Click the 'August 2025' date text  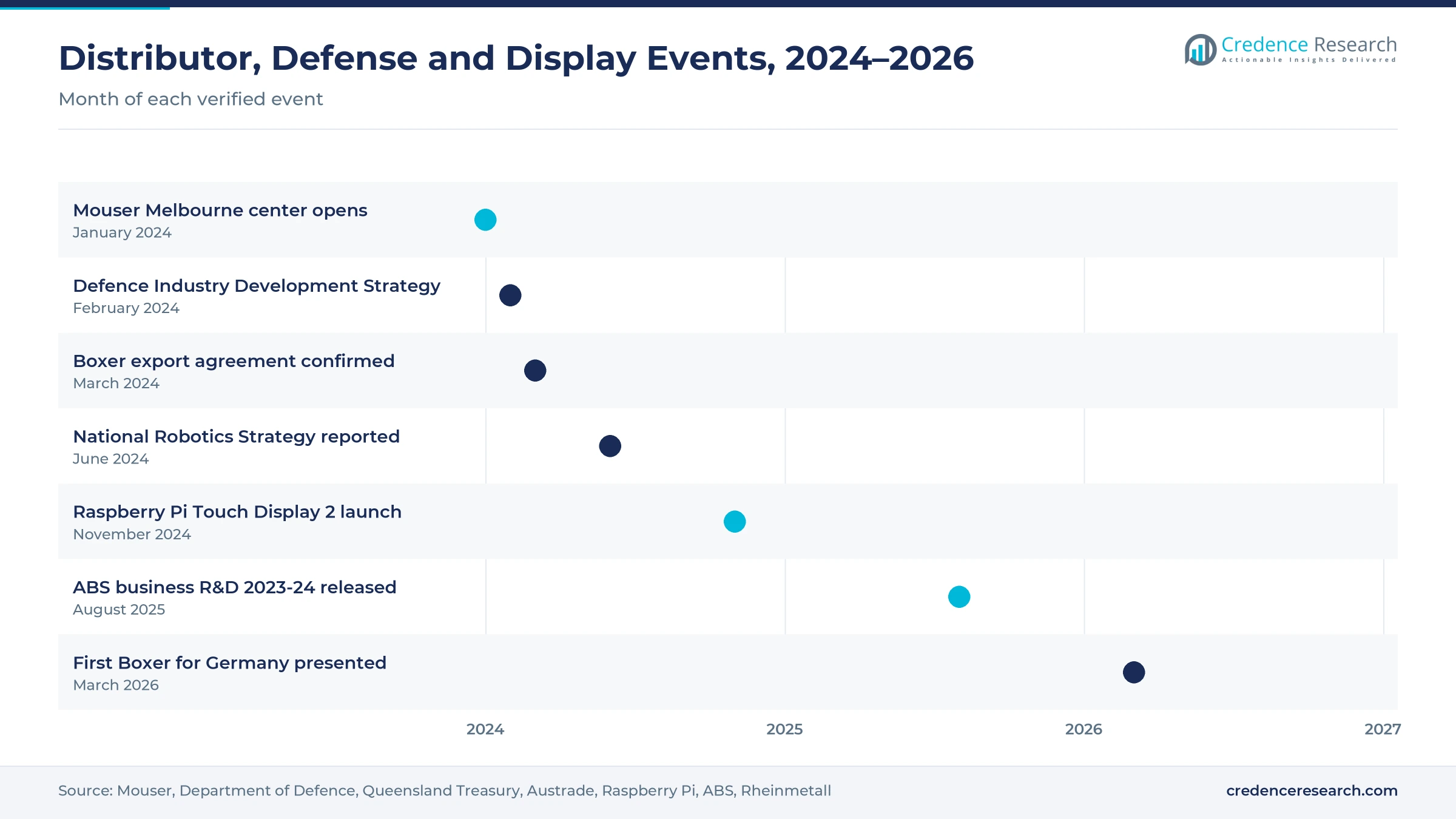point(119,610)
